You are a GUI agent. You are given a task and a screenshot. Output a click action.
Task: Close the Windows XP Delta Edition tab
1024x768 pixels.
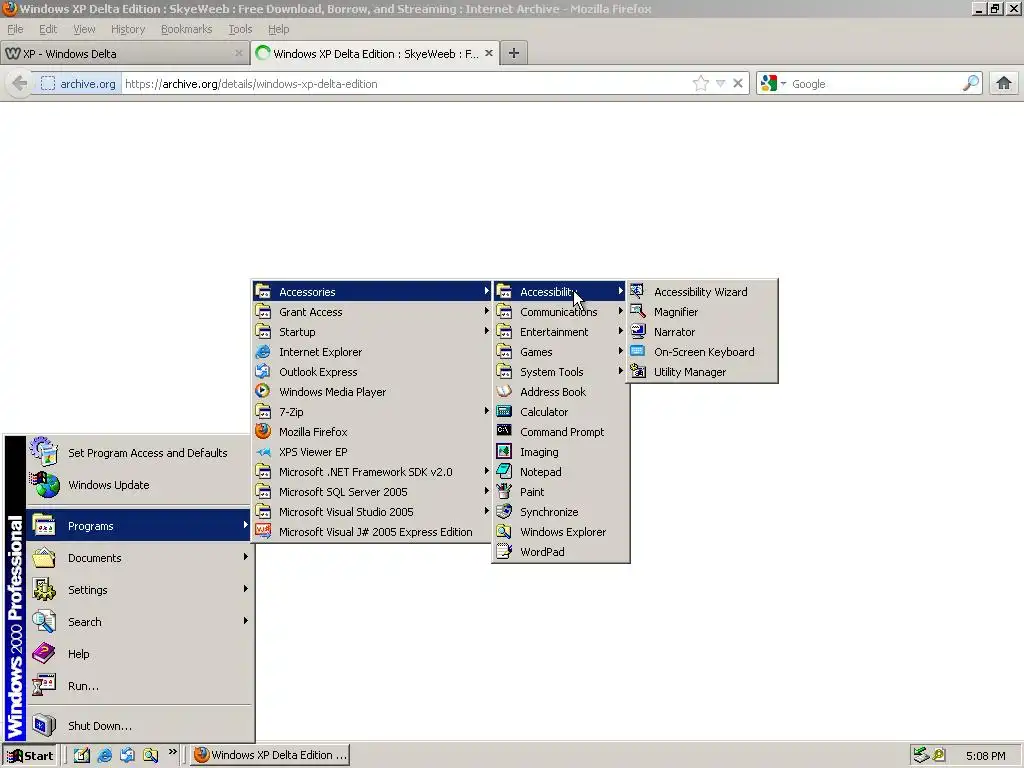pos(488,54)
